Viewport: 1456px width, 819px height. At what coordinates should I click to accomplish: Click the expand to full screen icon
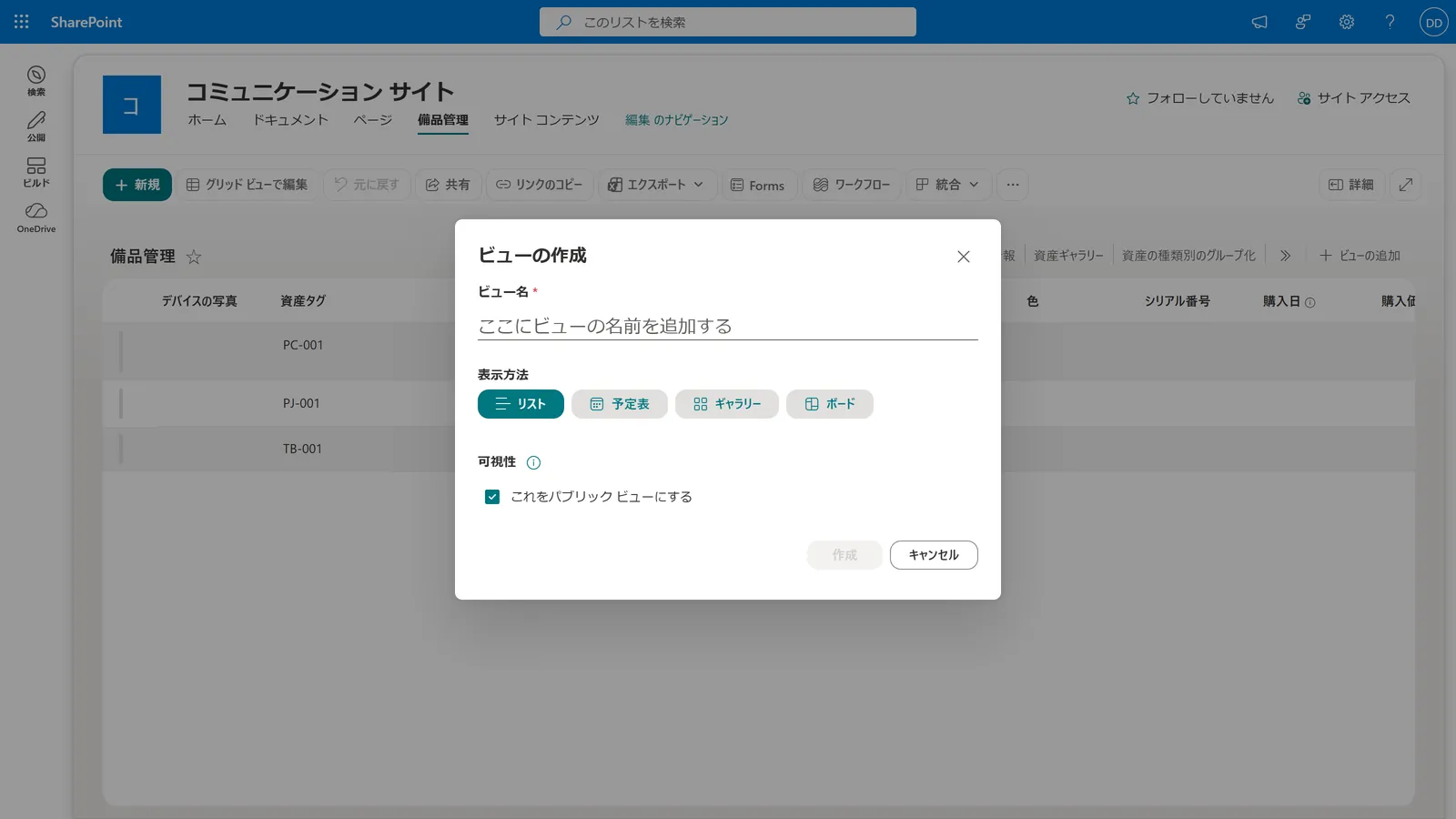1406,185
